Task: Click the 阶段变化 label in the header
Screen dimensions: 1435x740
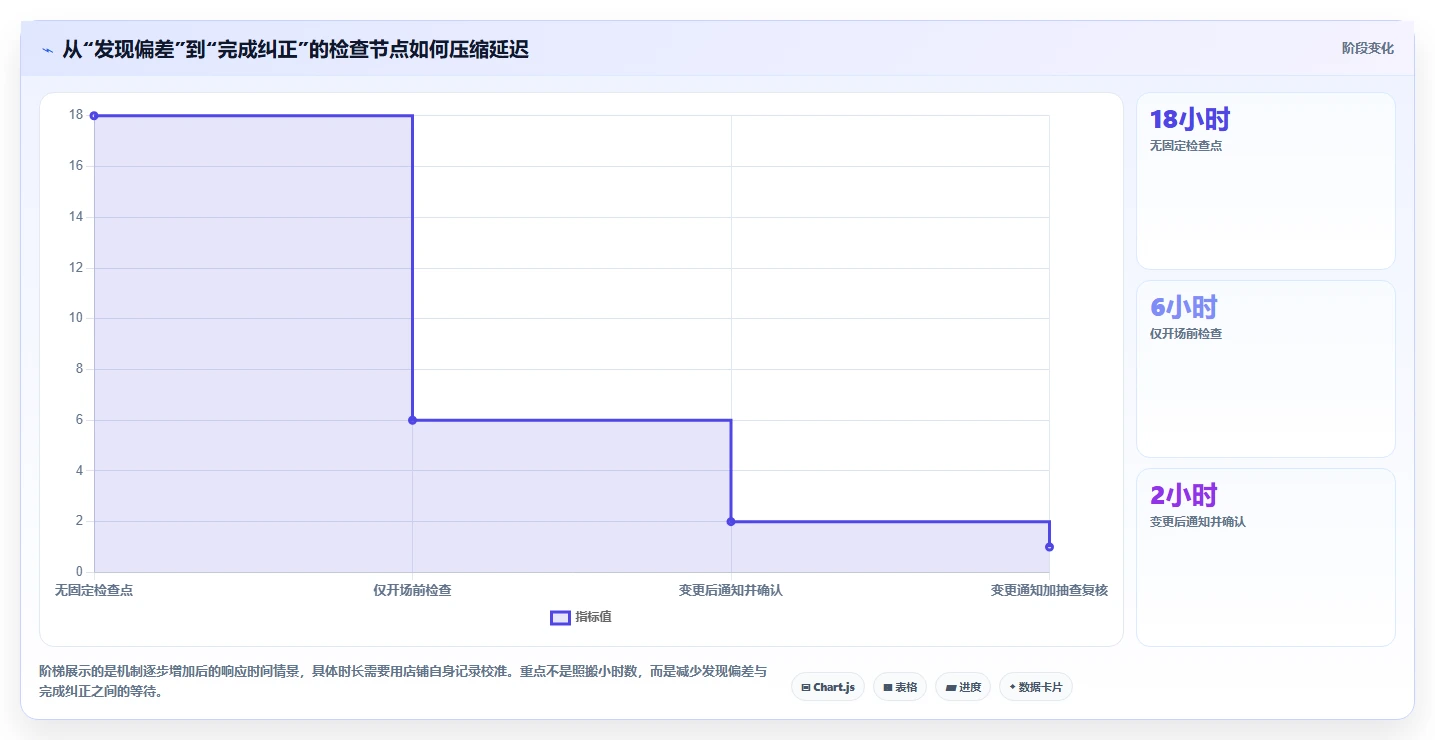Action: pyautogui.click(x=1367, y=48)
